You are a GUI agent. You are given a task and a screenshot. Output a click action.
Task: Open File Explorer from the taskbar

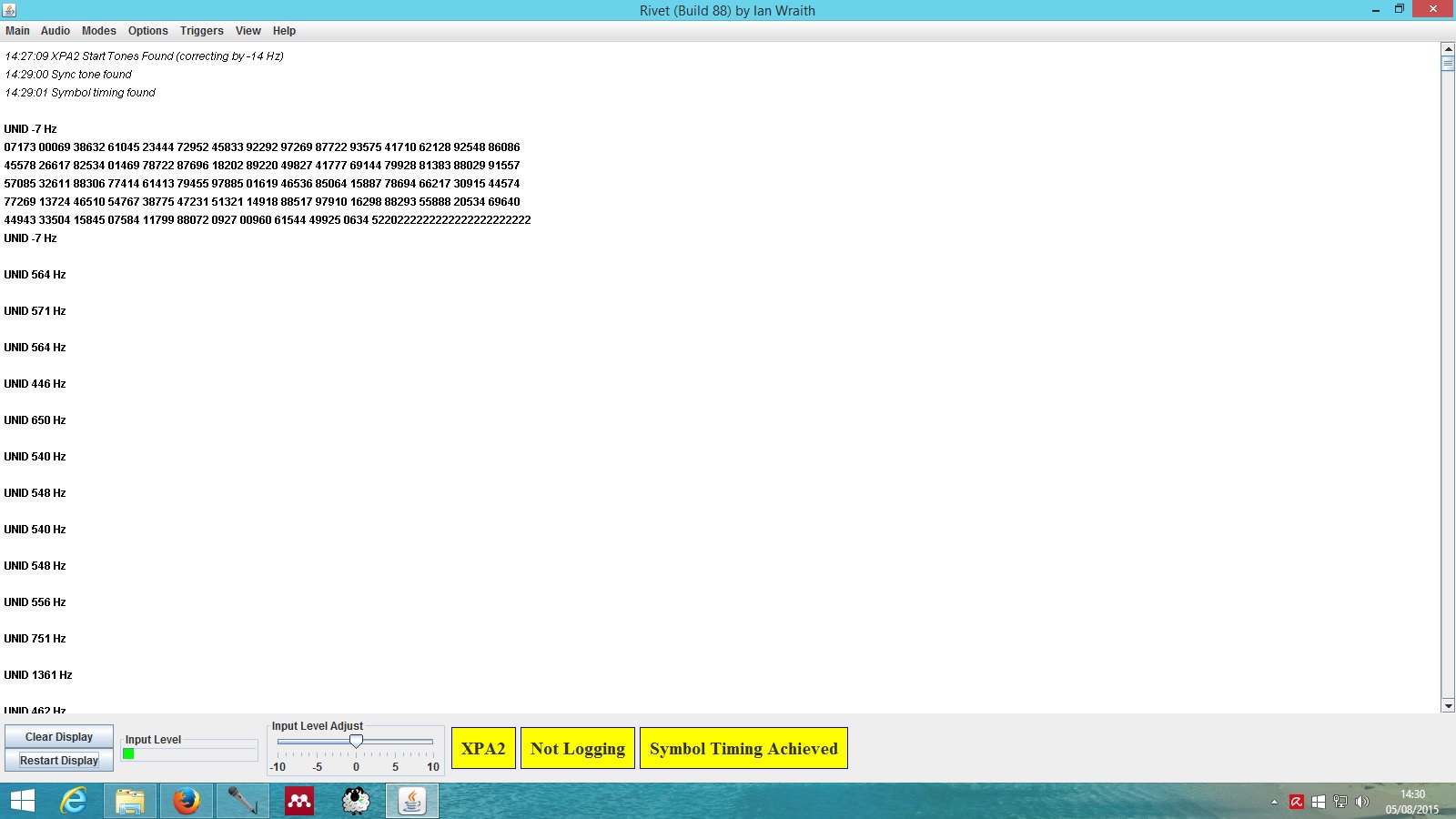[x=130, y=801]
